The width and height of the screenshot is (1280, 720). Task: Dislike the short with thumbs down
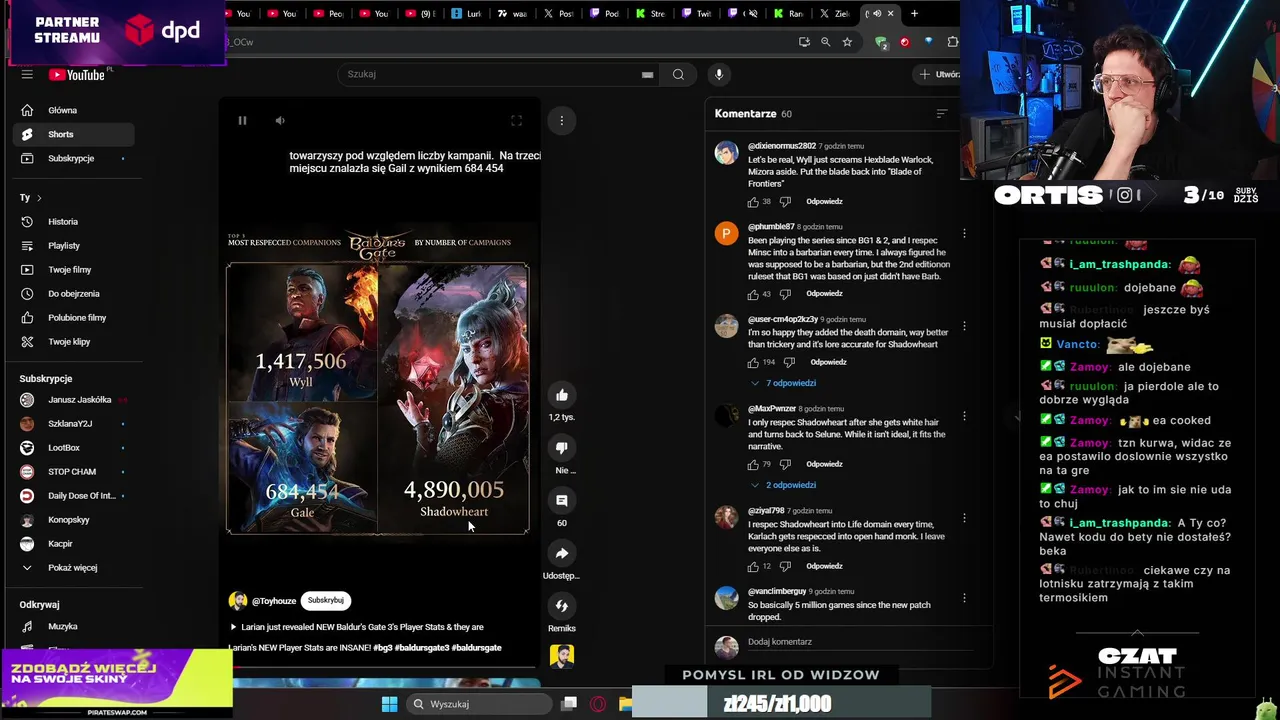(x=561, y=448)
